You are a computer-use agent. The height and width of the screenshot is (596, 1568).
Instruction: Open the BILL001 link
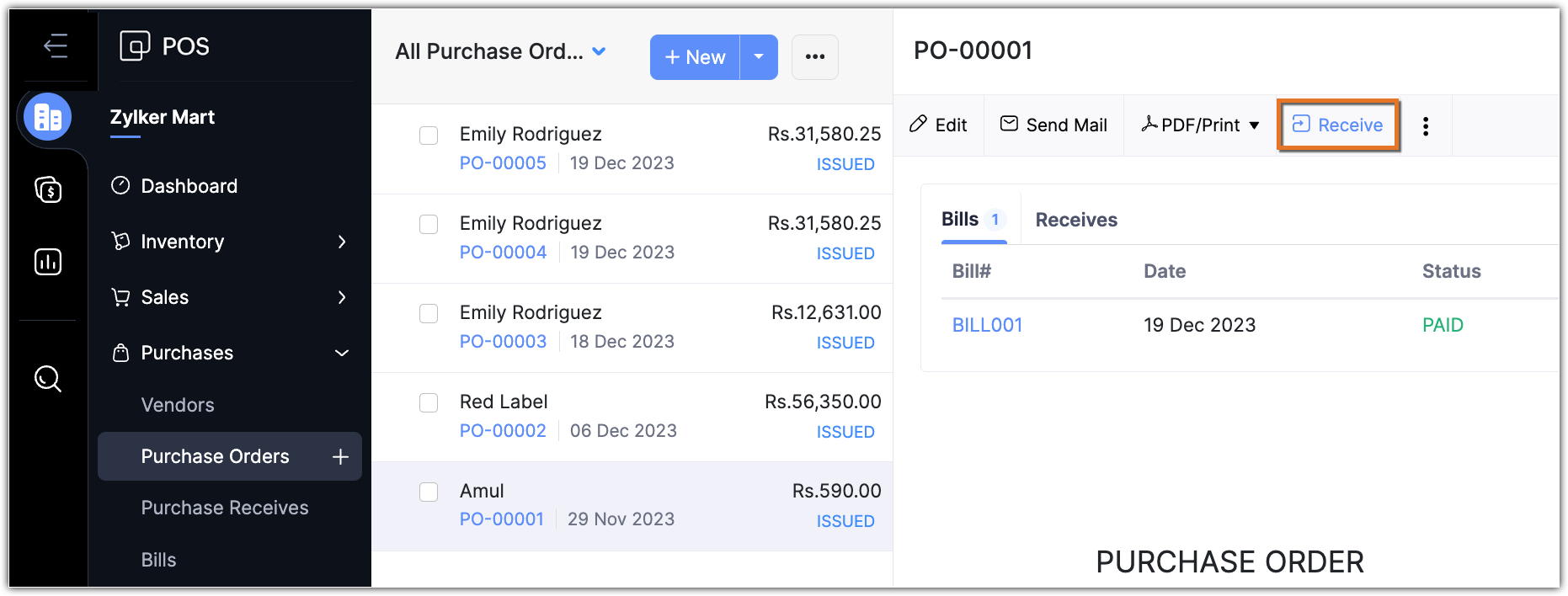(987, 325)
